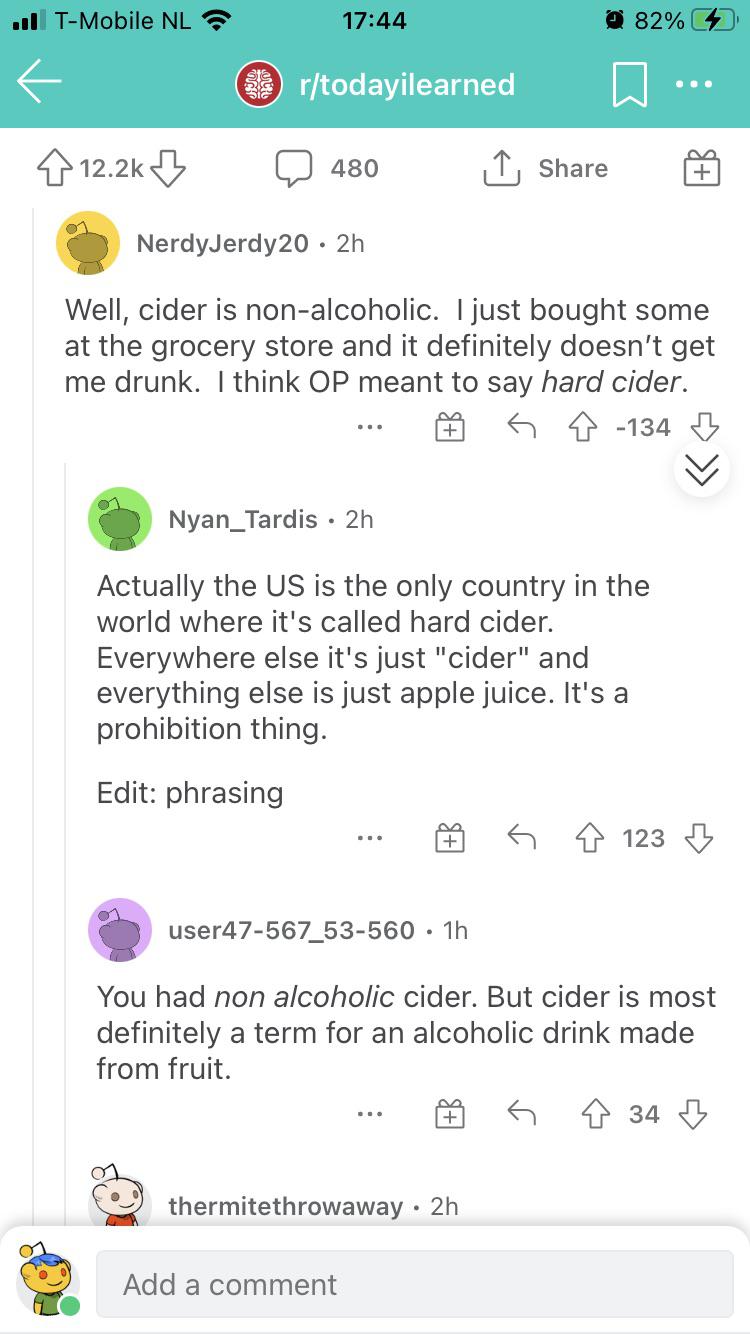Reply to user47-567_53-560's comment
This screenshot has height=1334, width=750.
click(520, 1114)
